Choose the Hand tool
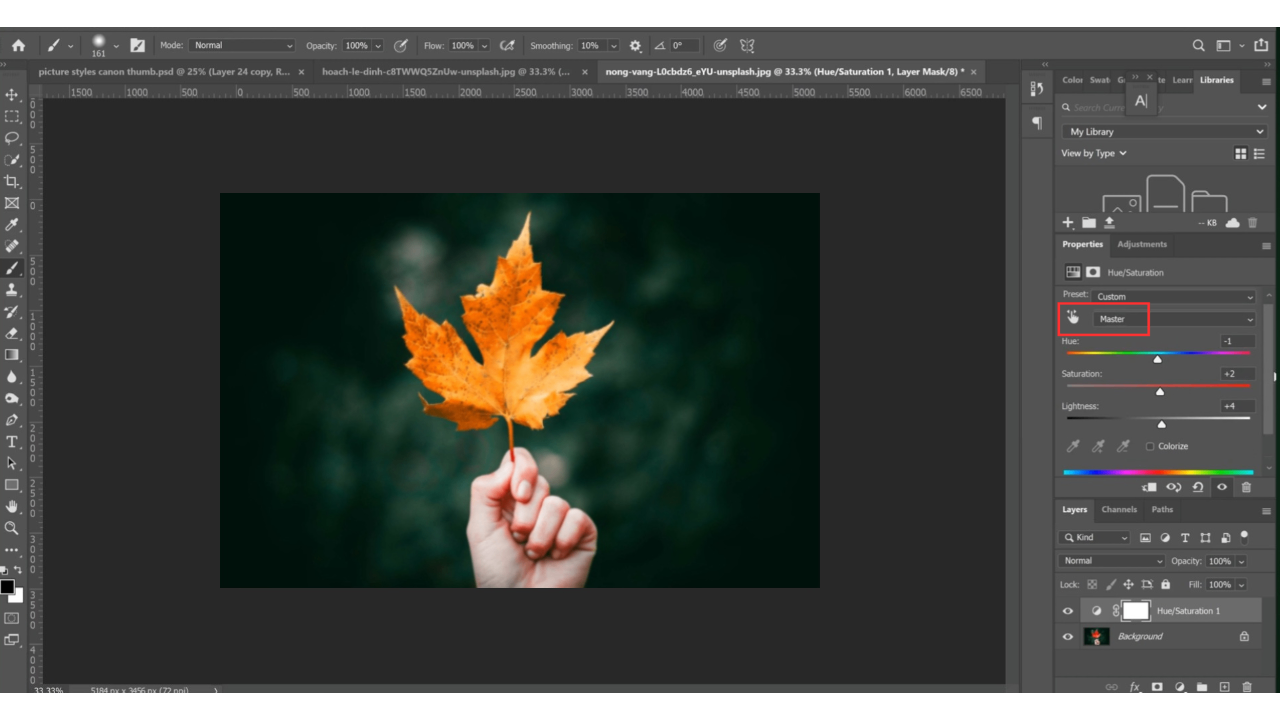The image size is (1280, 720). coord(12,507)
